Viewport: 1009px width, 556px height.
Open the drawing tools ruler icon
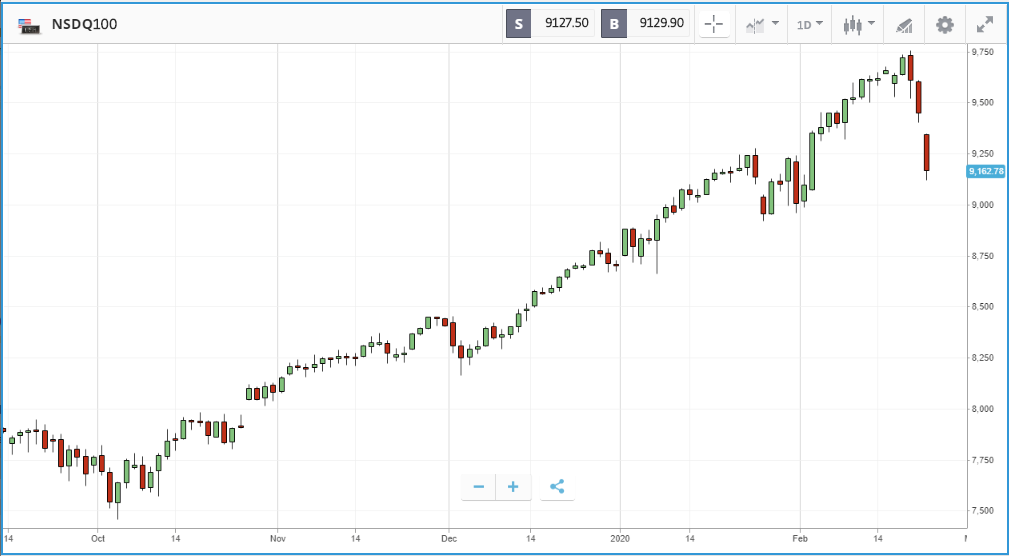click(x=904, y=26)
